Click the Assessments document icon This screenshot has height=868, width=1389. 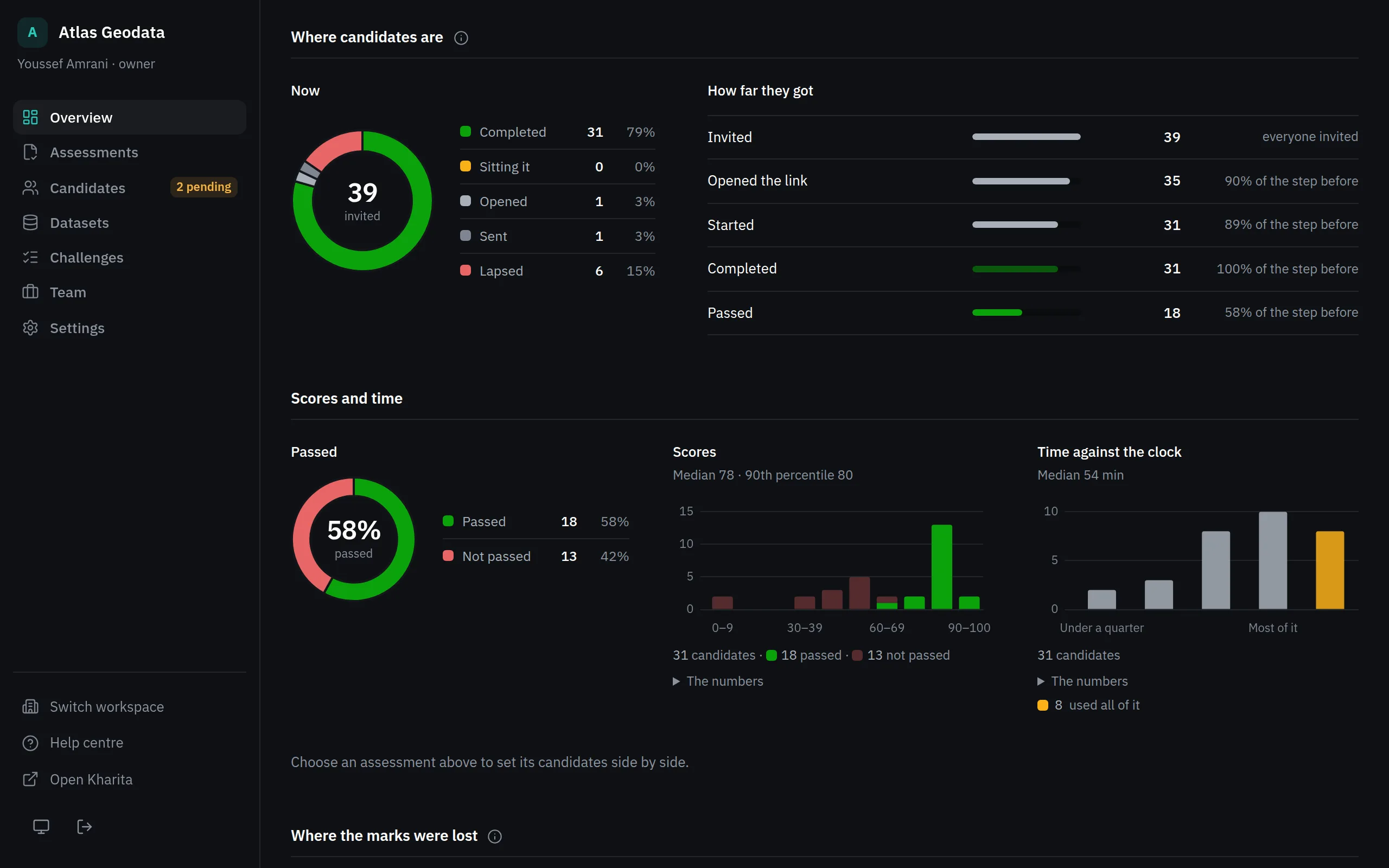click(30, 152)
